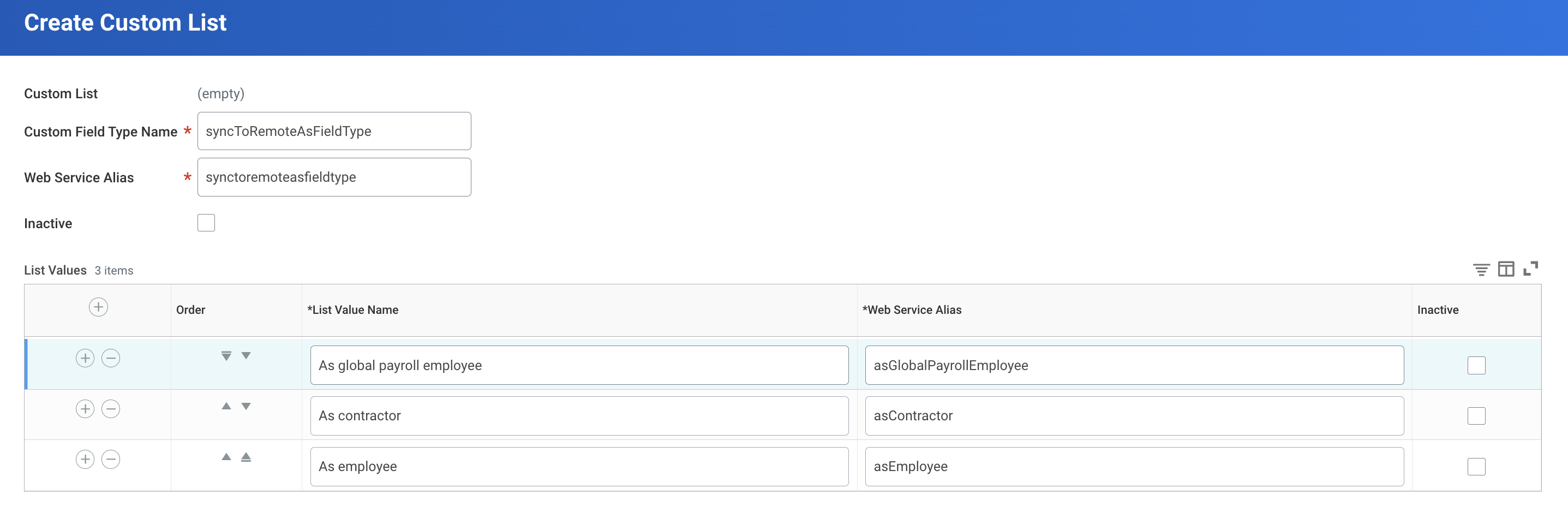
Task: Enable the Inactive checkbox for the custom list
Action: [x=206, y=222]
